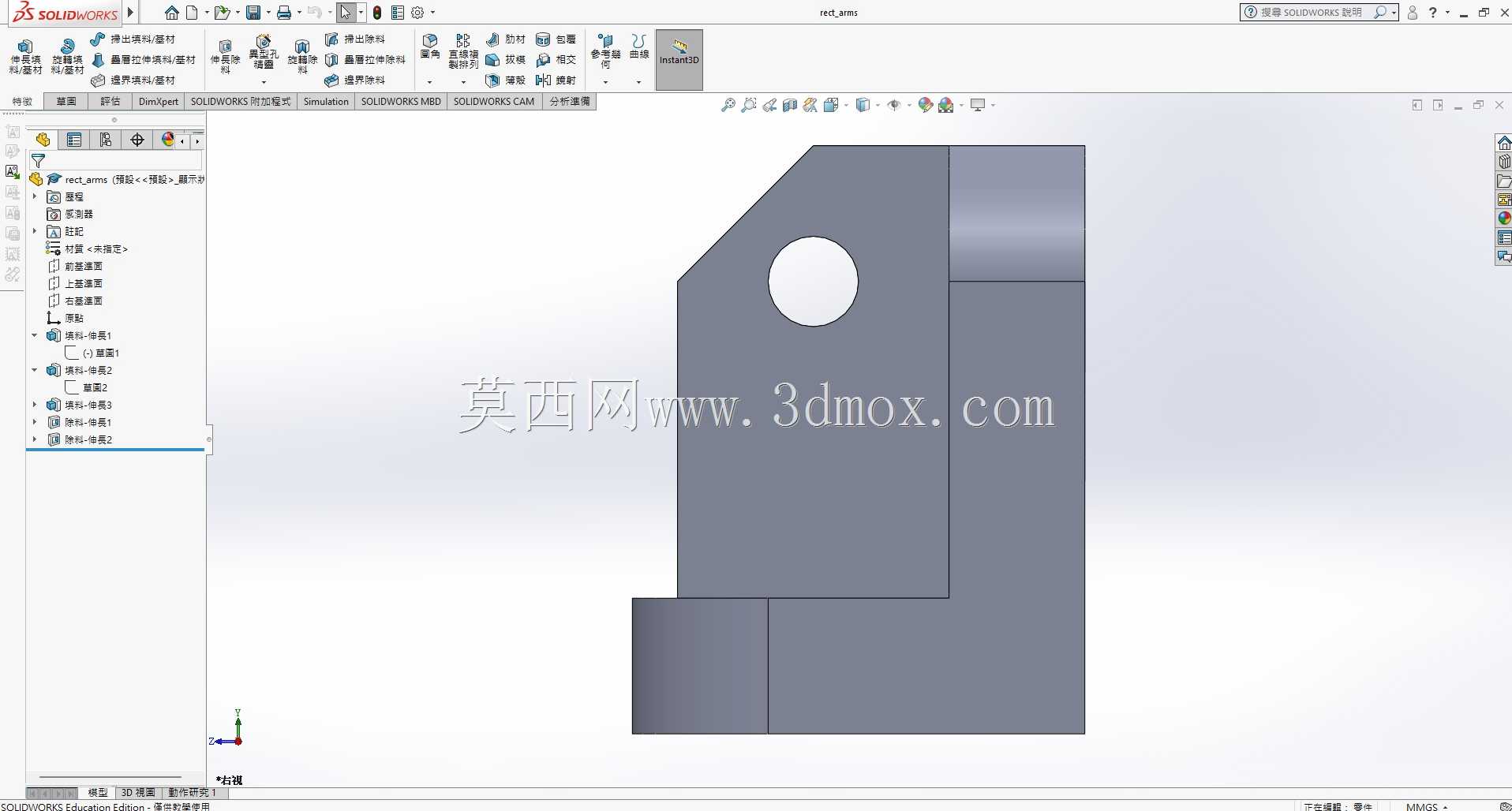Click the 旋轉除料 revolved cut tool

(x=301, y=57)
